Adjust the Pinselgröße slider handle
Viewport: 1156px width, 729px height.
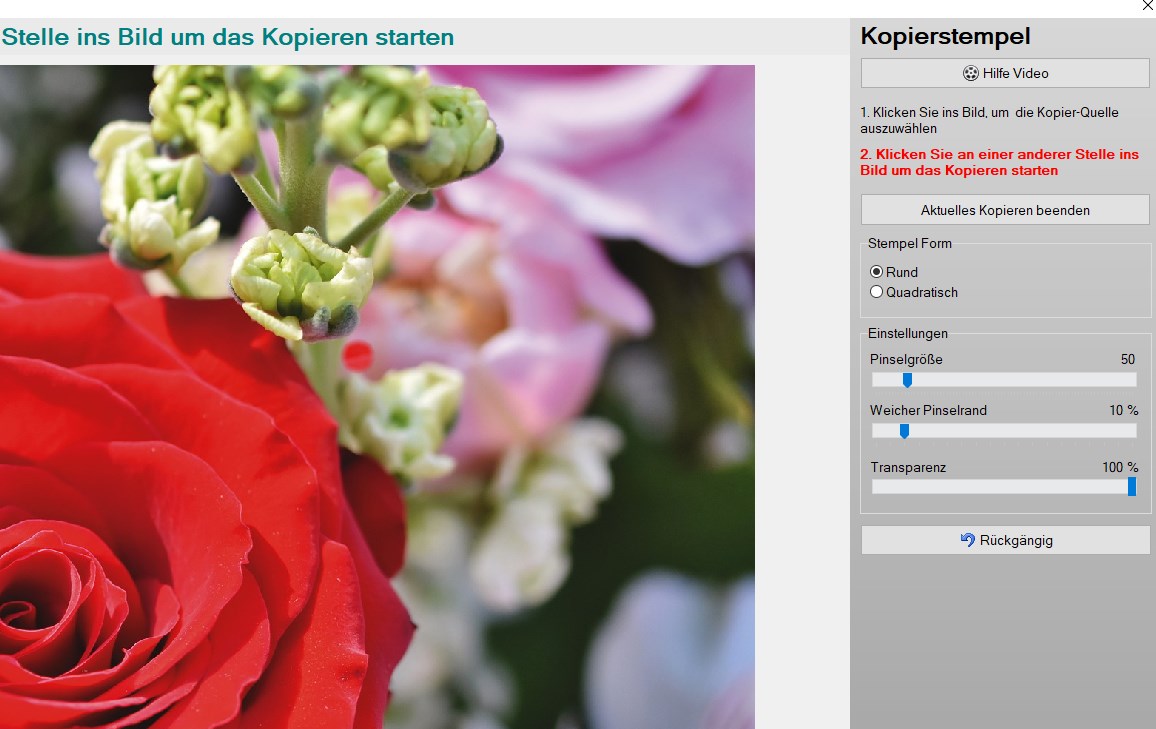click(908, 380)
